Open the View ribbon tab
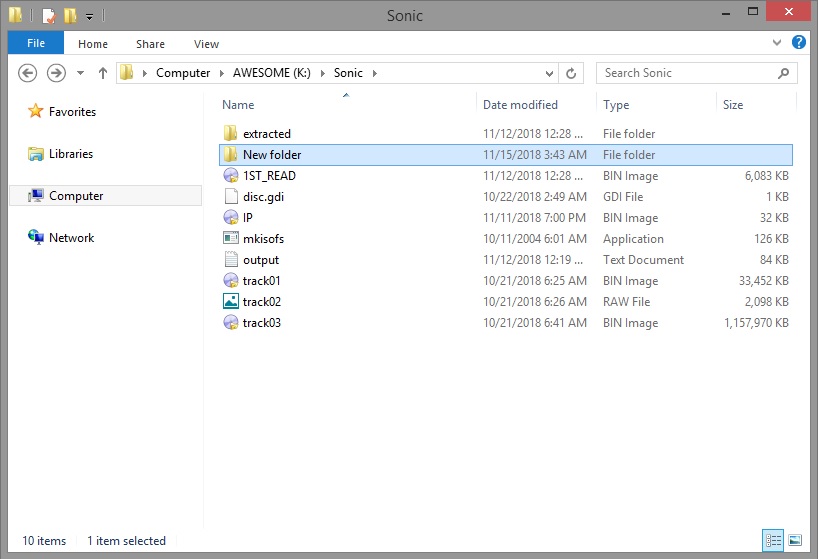The height and width of the screenshot is (559, 818). (x=206, y=44)
